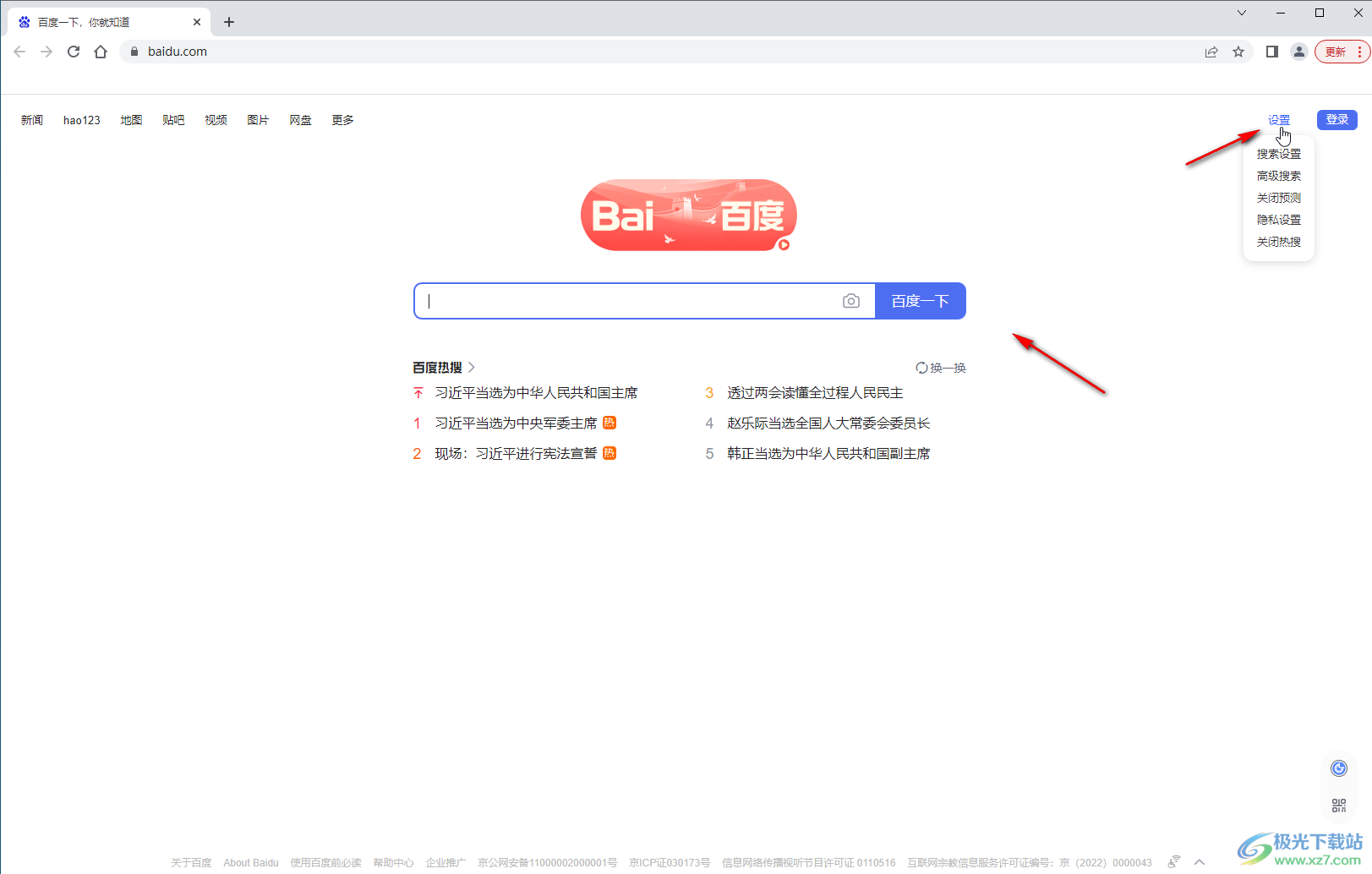Image resolution: width=1372 pixels, height=874 pixels.
Task: Collapse footer with the up chevron
Action: (x=1200, y=862)
